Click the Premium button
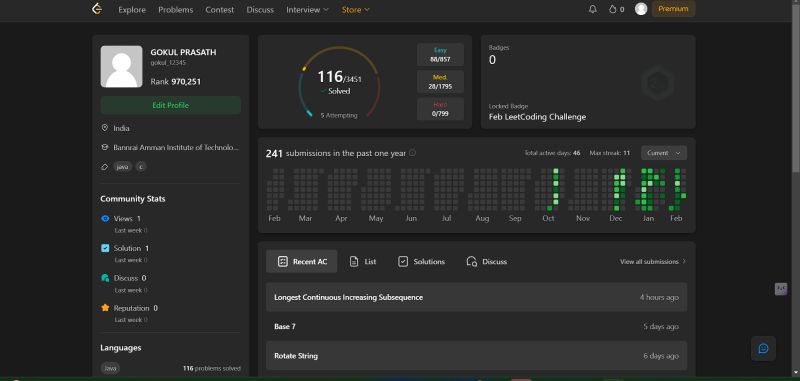 click(x=673, y=9)
